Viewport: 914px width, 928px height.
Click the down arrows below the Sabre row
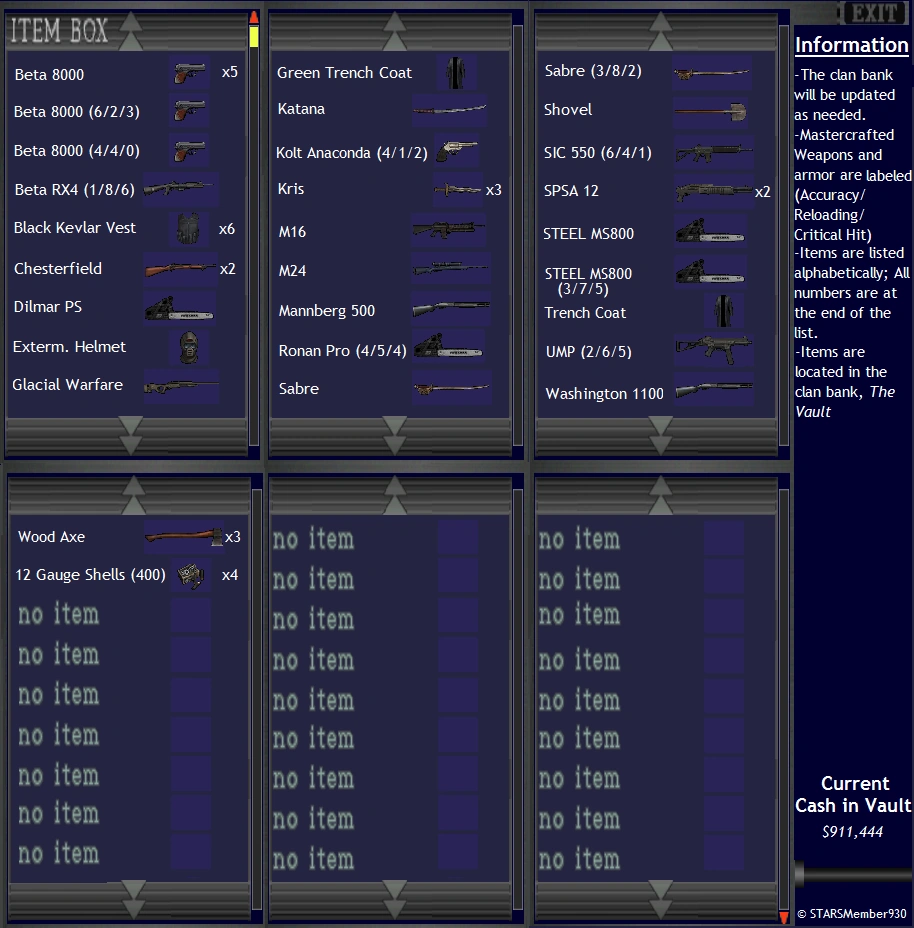[x=395, y=434]
